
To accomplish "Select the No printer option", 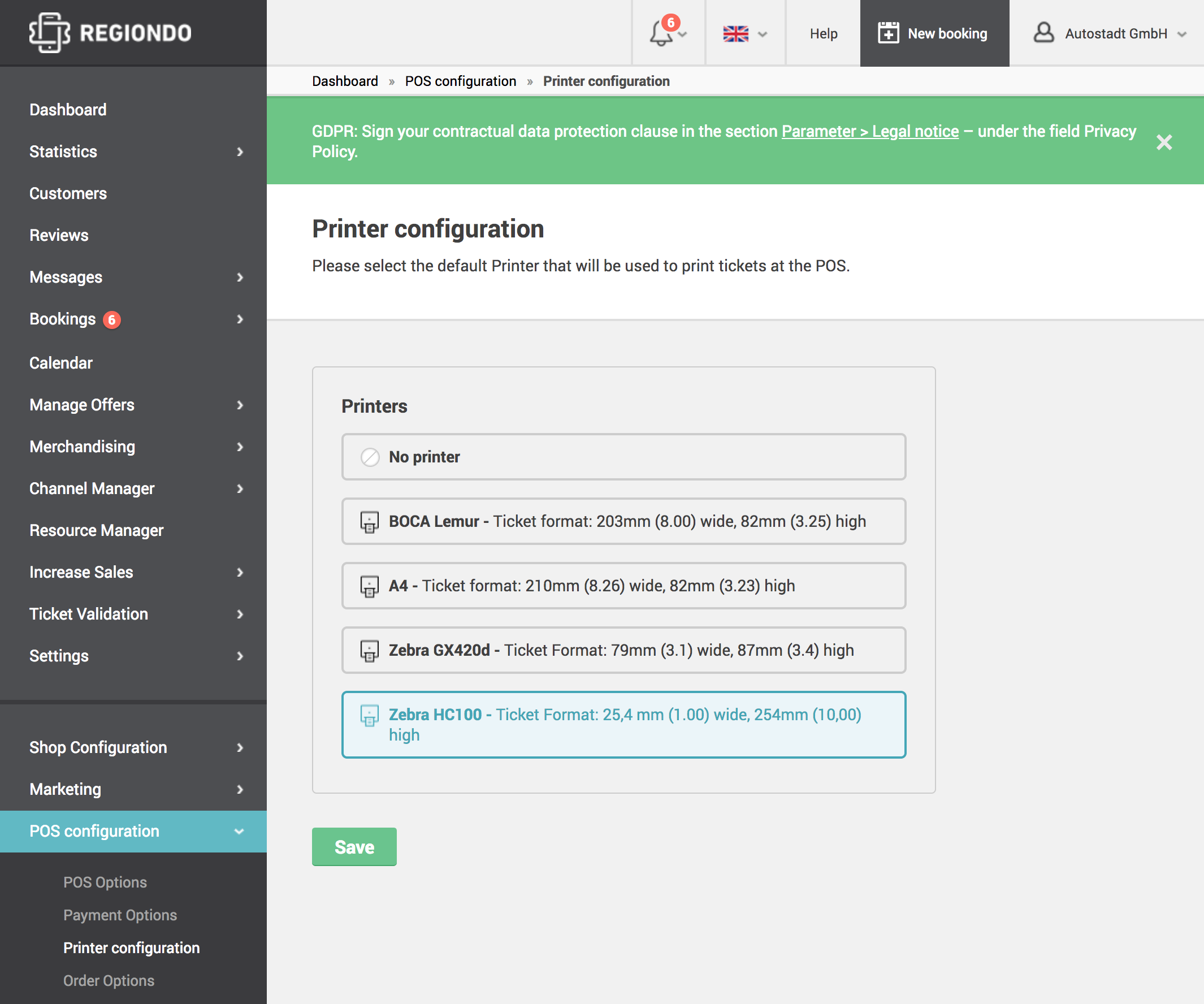I will (x=623, y=457).
